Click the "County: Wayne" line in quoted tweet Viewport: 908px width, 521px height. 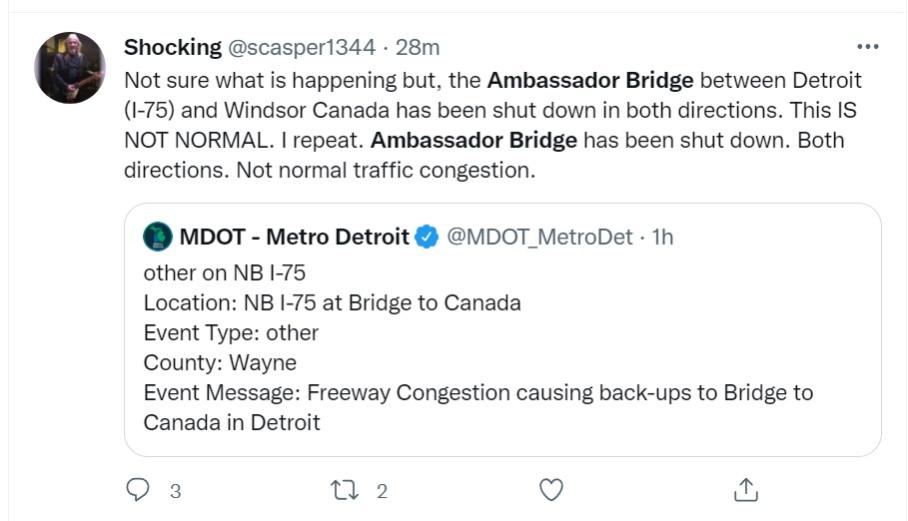point(220,362)
